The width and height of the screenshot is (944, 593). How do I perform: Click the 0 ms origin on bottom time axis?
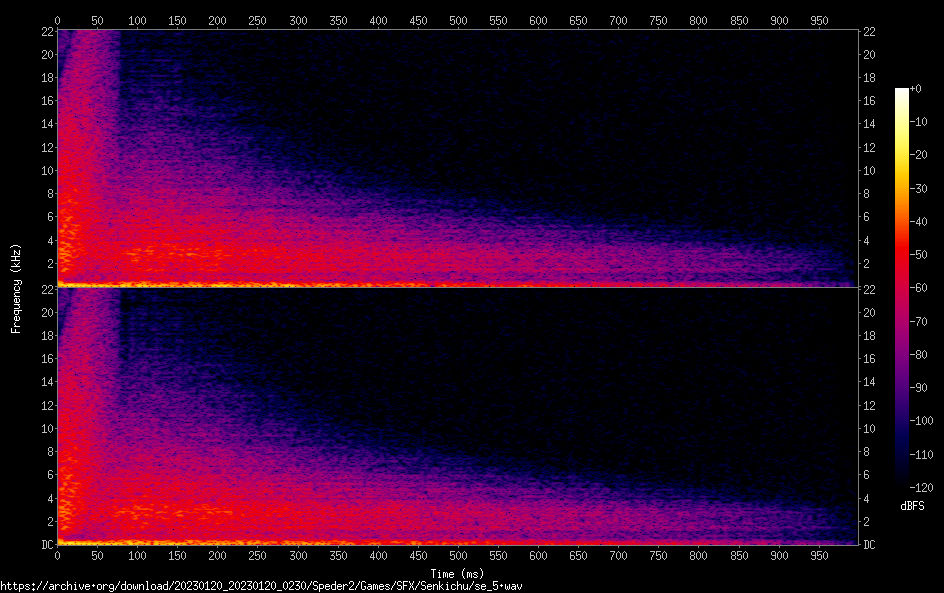[x=57, y=555]
